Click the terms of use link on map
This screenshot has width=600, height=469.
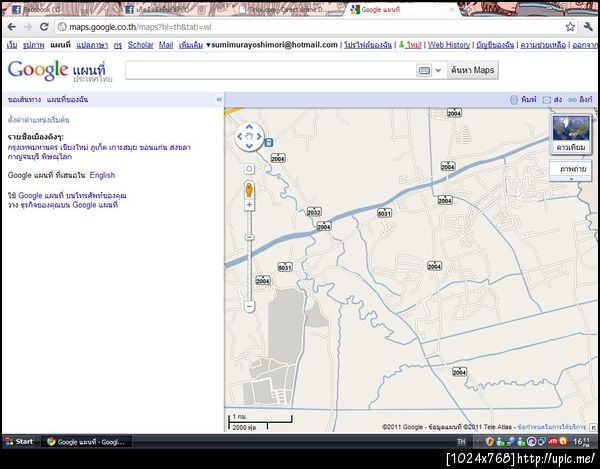(552, 427)
